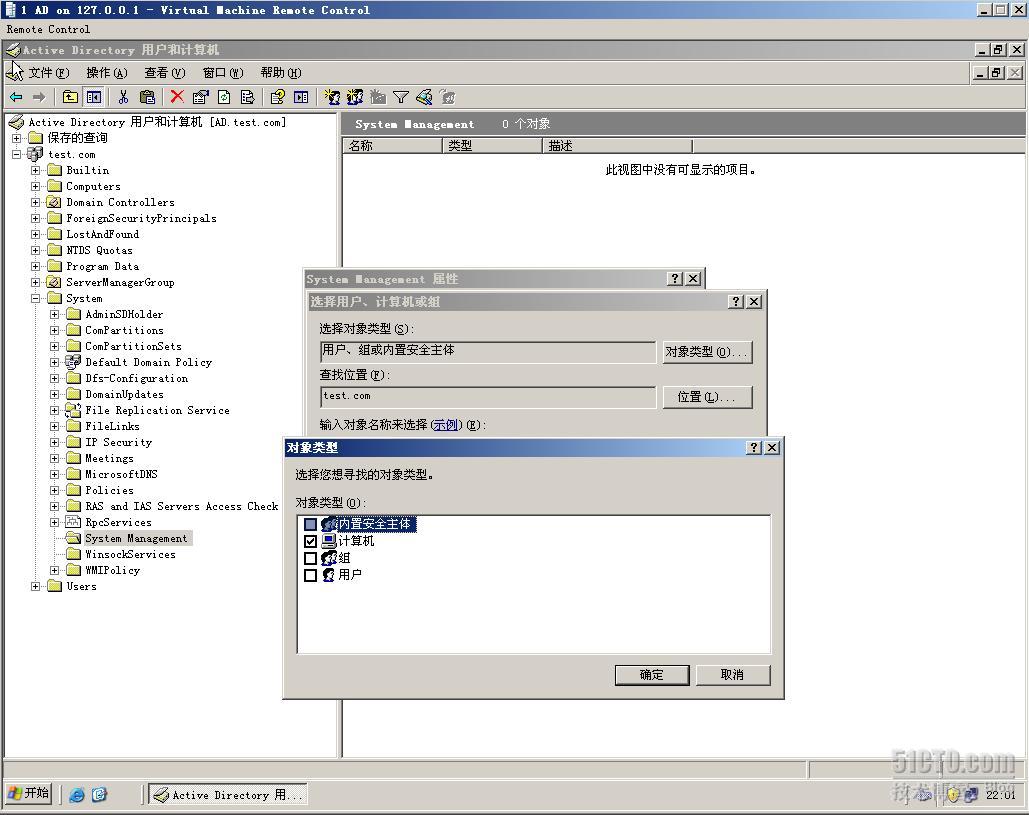Click 确定 in 对象类型 dialog
This screenshot has height=815, width=1029.
(652, 675)
